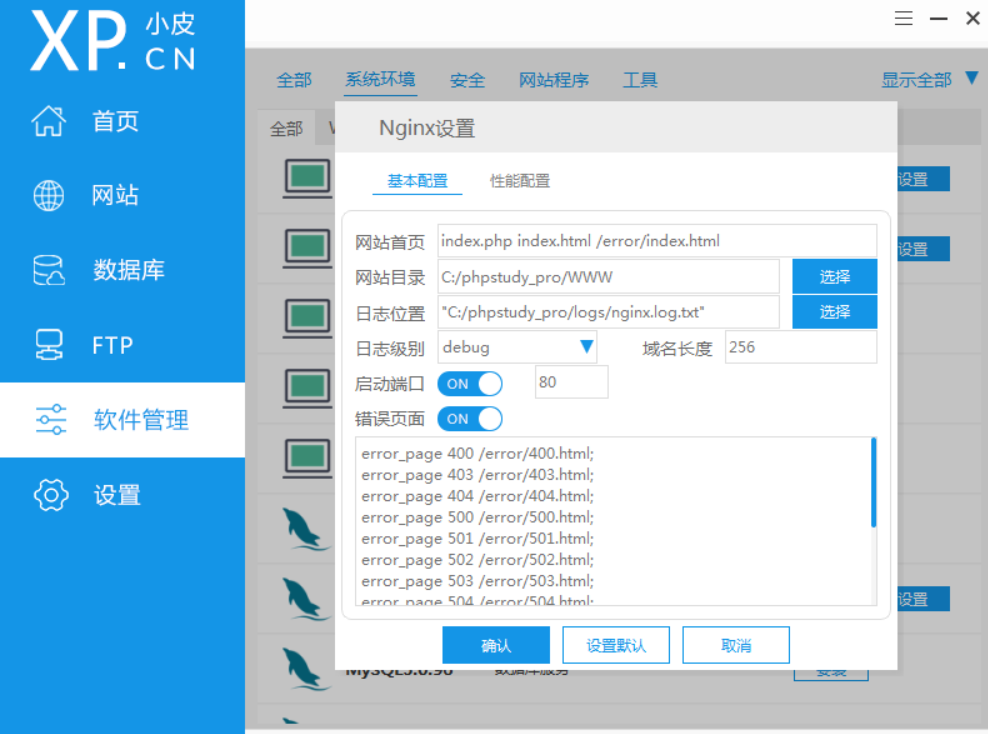Toggle the 启动端口 ON switch

470,384
